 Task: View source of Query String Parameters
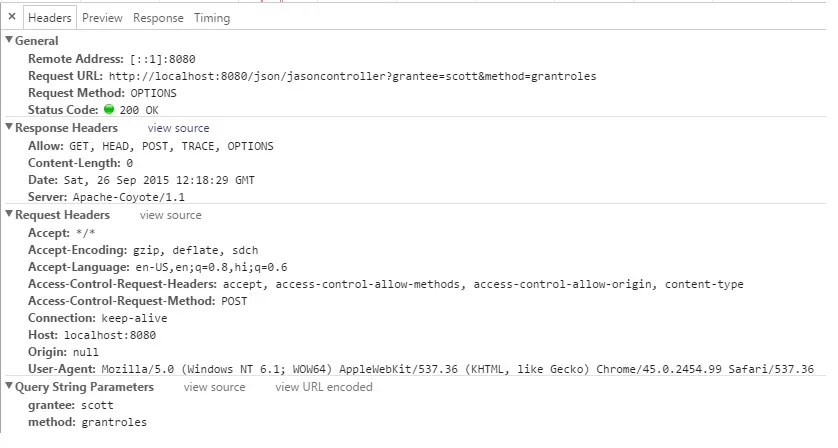(x=214, y=387)
